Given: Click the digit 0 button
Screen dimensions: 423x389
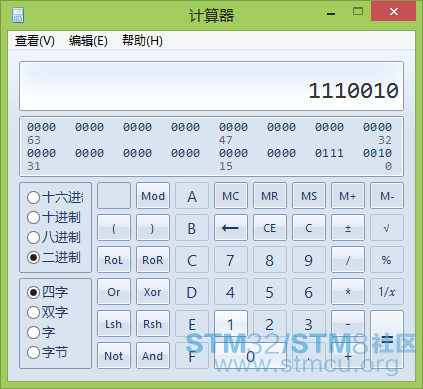Looking at the screenshot, I should pos(250,356).
